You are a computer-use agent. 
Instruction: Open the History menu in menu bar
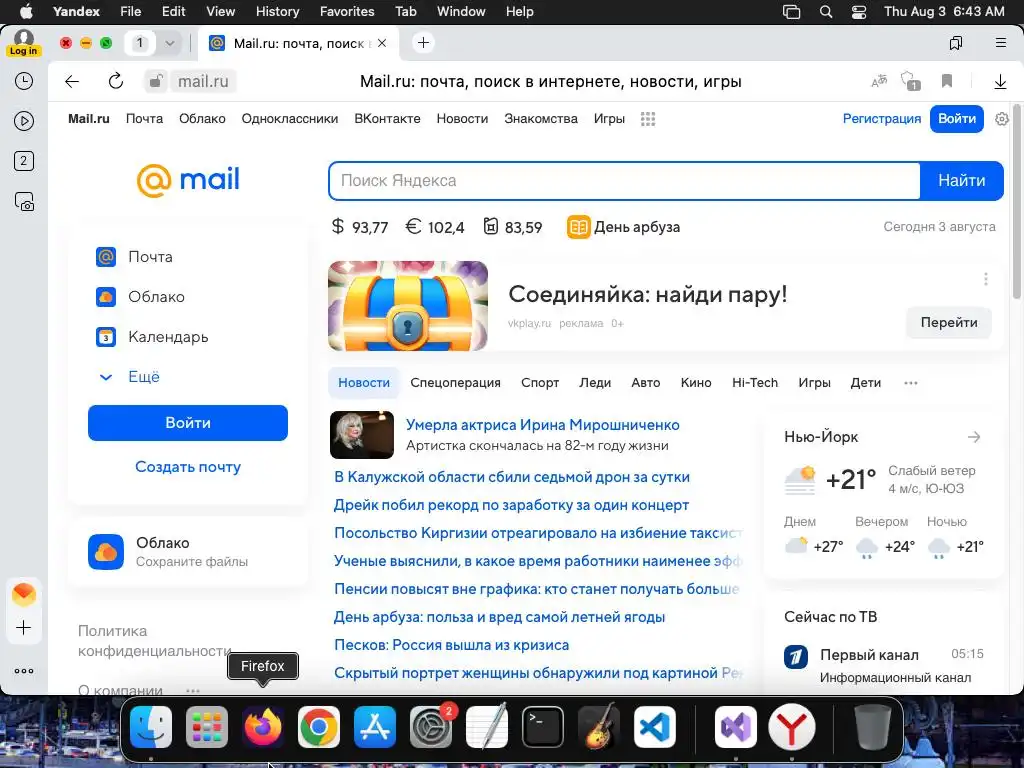coord(277,12)
